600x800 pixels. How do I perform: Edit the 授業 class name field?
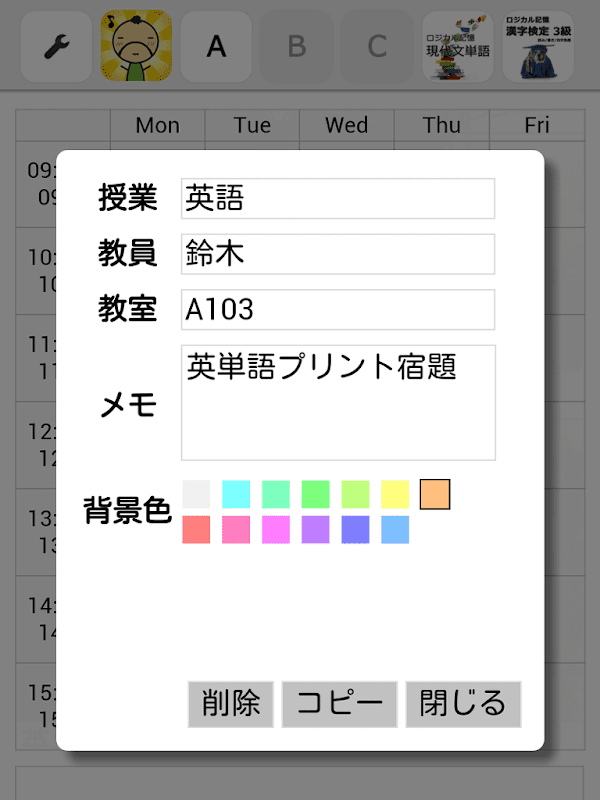coord(338,198)
